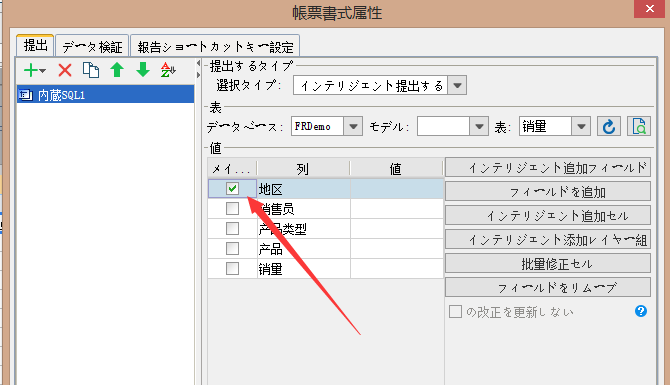Click the 地区 column cell
Viewport: 670px width, 385px height.
304,189
